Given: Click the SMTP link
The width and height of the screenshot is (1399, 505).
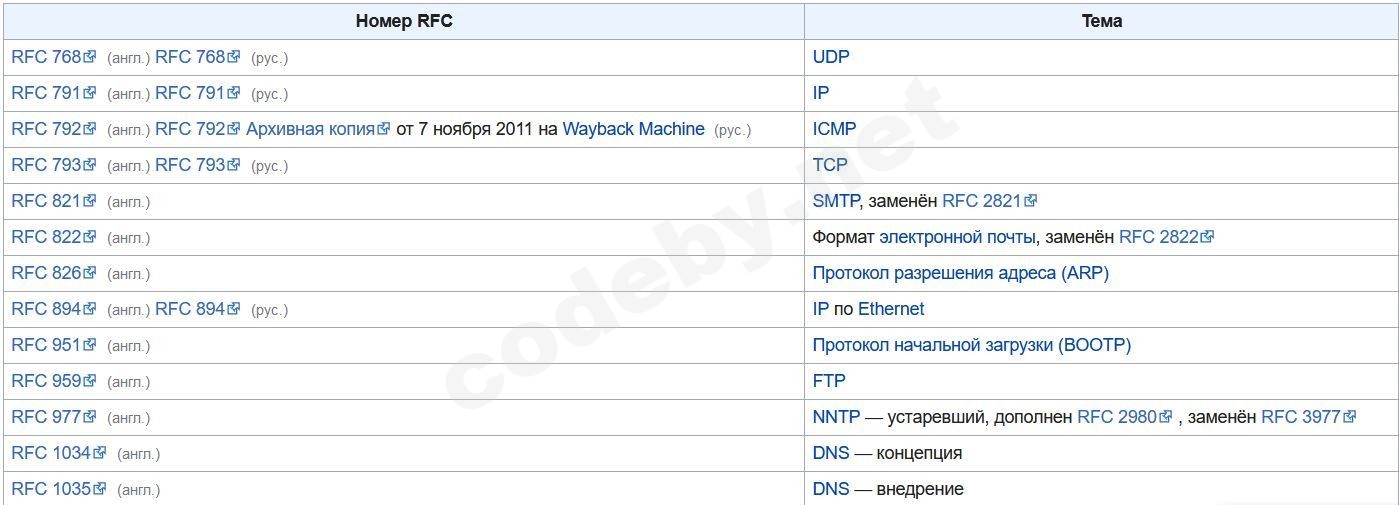Looking at the screenshot, I should [836, 201].
